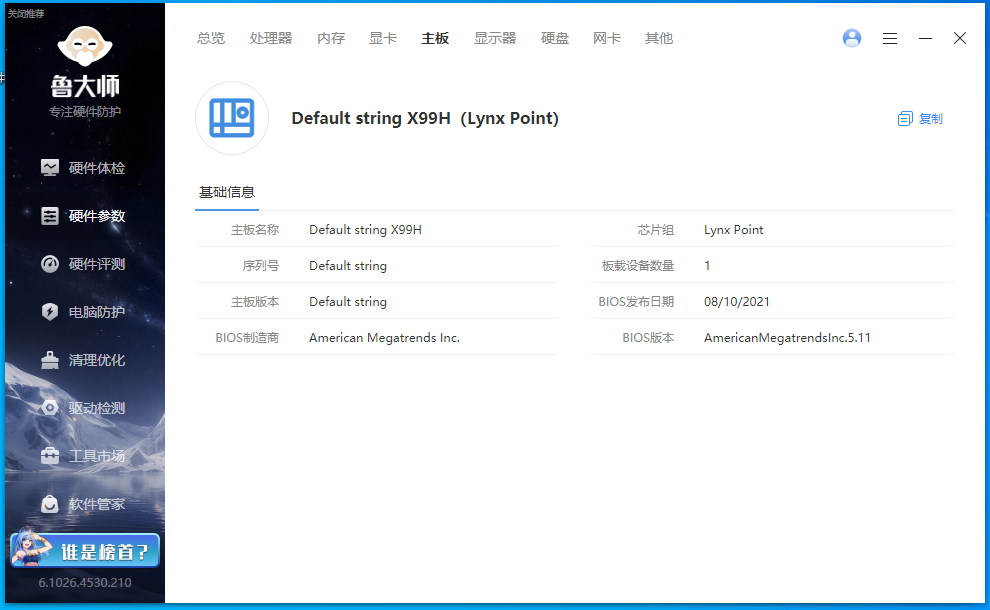Screen dimensions: 990x610
Task: Click the 驱动检测 driver gear icon
Action: click(50, 408)
